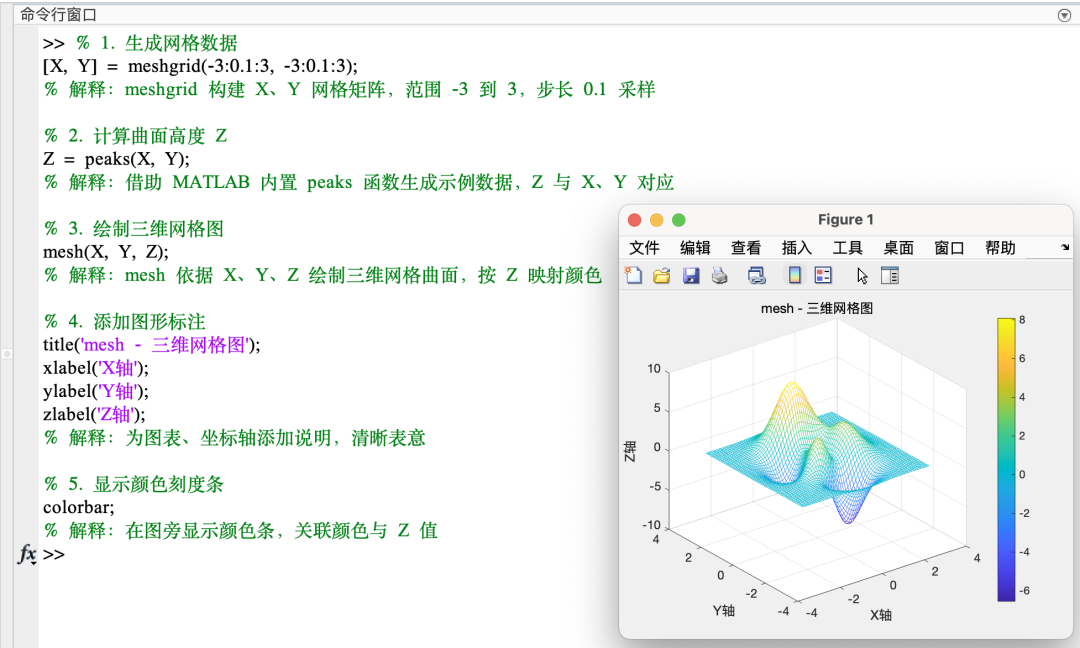This screenshot has height=648, width=1080.
Task: Click the comment about meshgrid 构建 X、Y 网格矩阵
Action: point(350,90)
